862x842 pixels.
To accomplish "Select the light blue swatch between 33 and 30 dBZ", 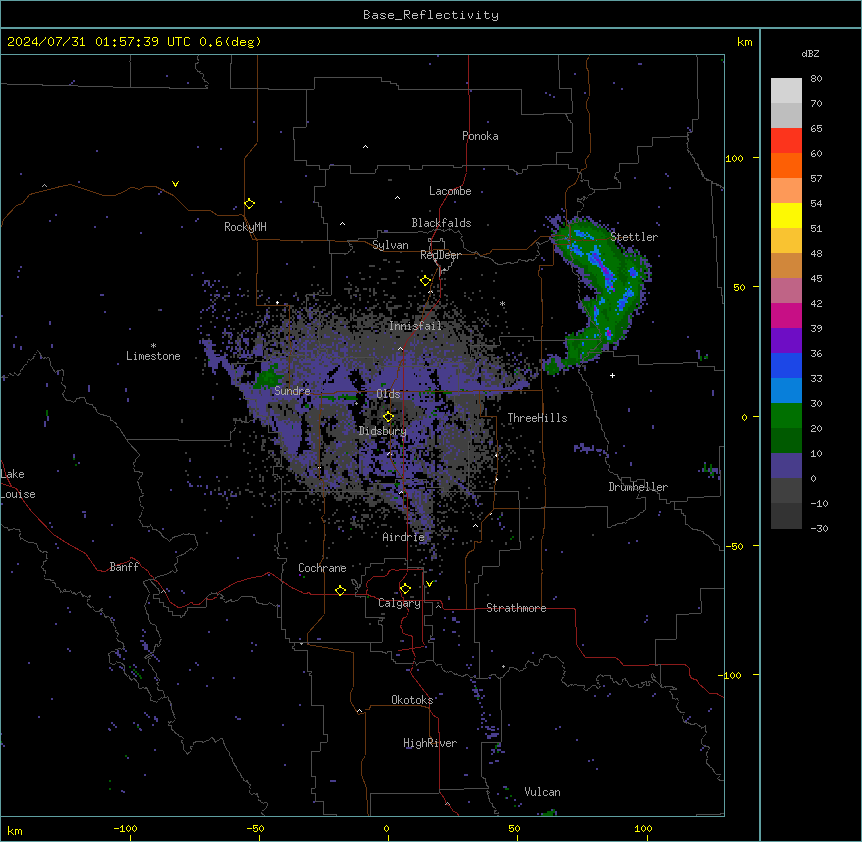I will (x=786, y=391).
